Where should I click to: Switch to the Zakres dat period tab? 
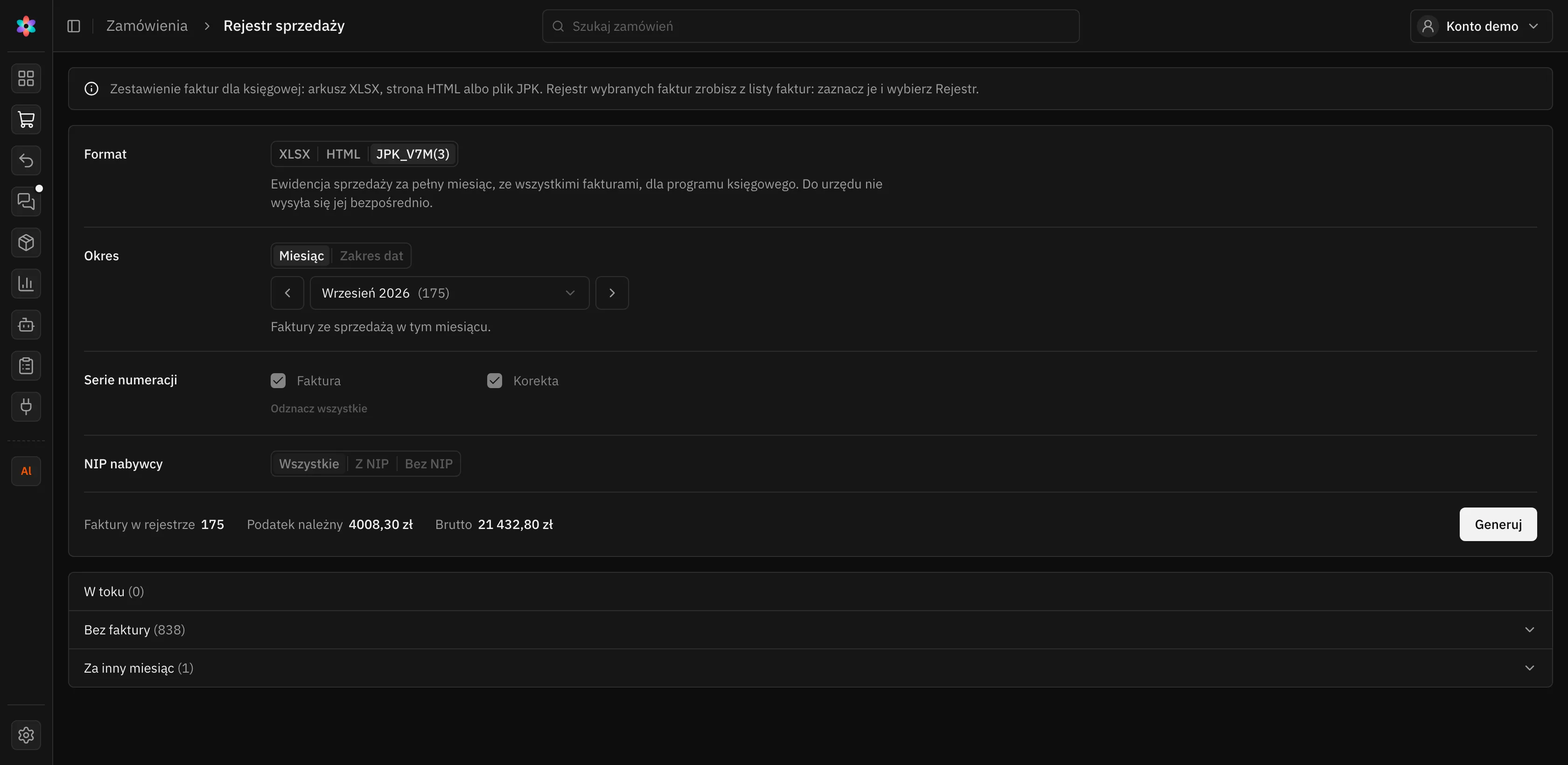coord(371,256)
